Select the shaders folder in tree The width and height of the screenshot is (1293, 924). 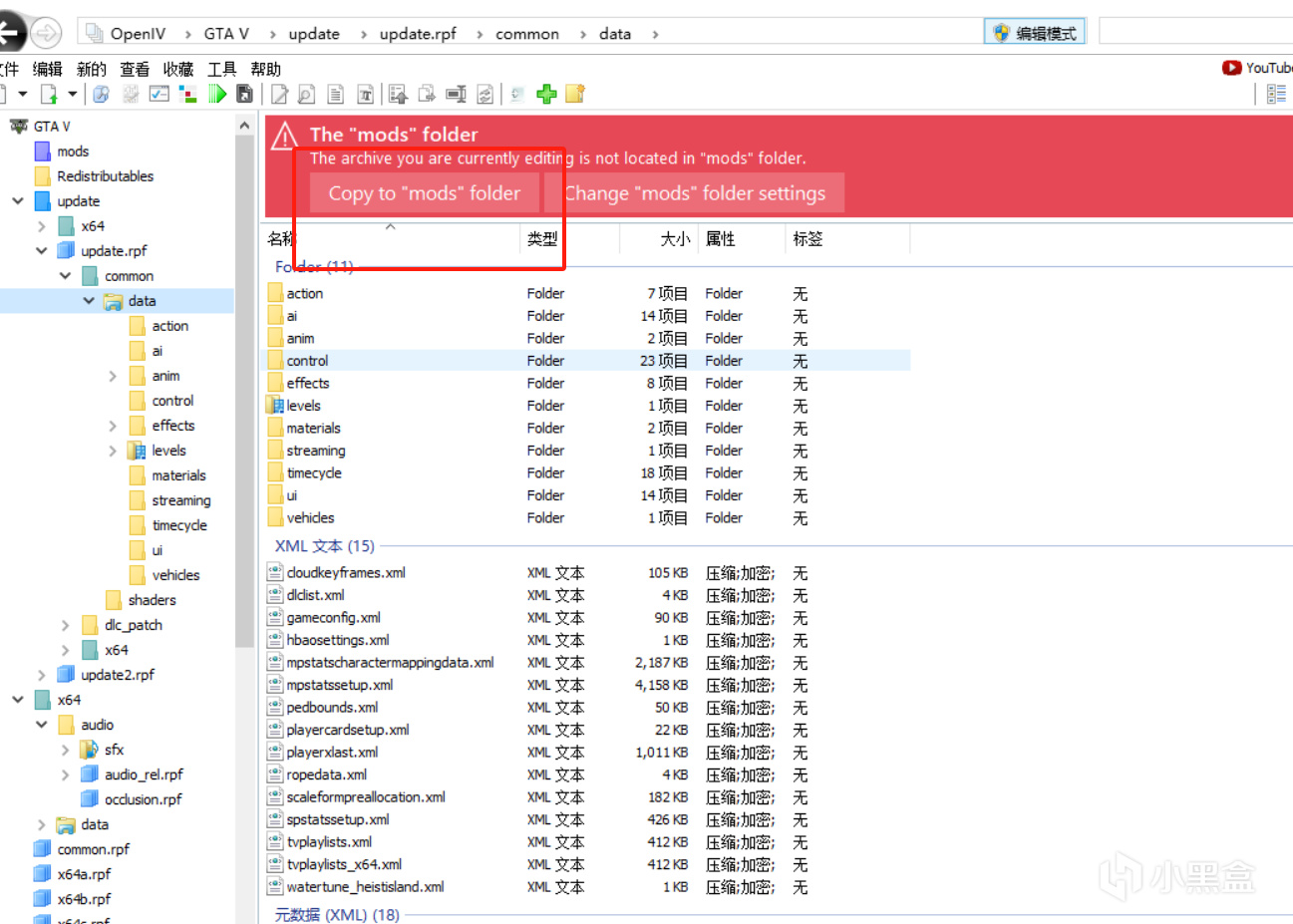click(152, 600)
